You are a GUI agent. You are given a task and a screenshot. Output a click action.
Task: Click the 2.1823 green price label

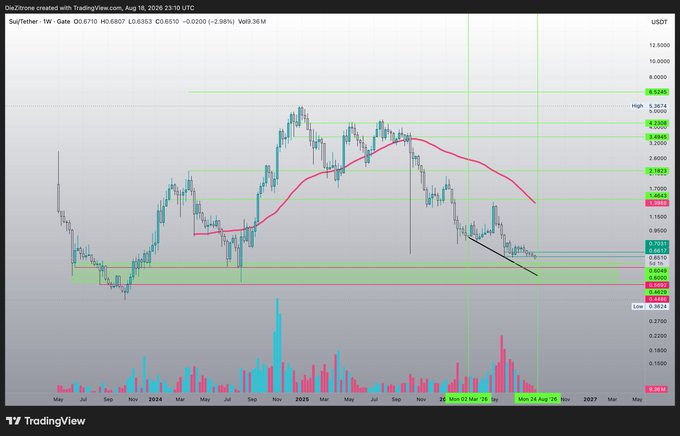pyautogui.click(x=657, y=171)
